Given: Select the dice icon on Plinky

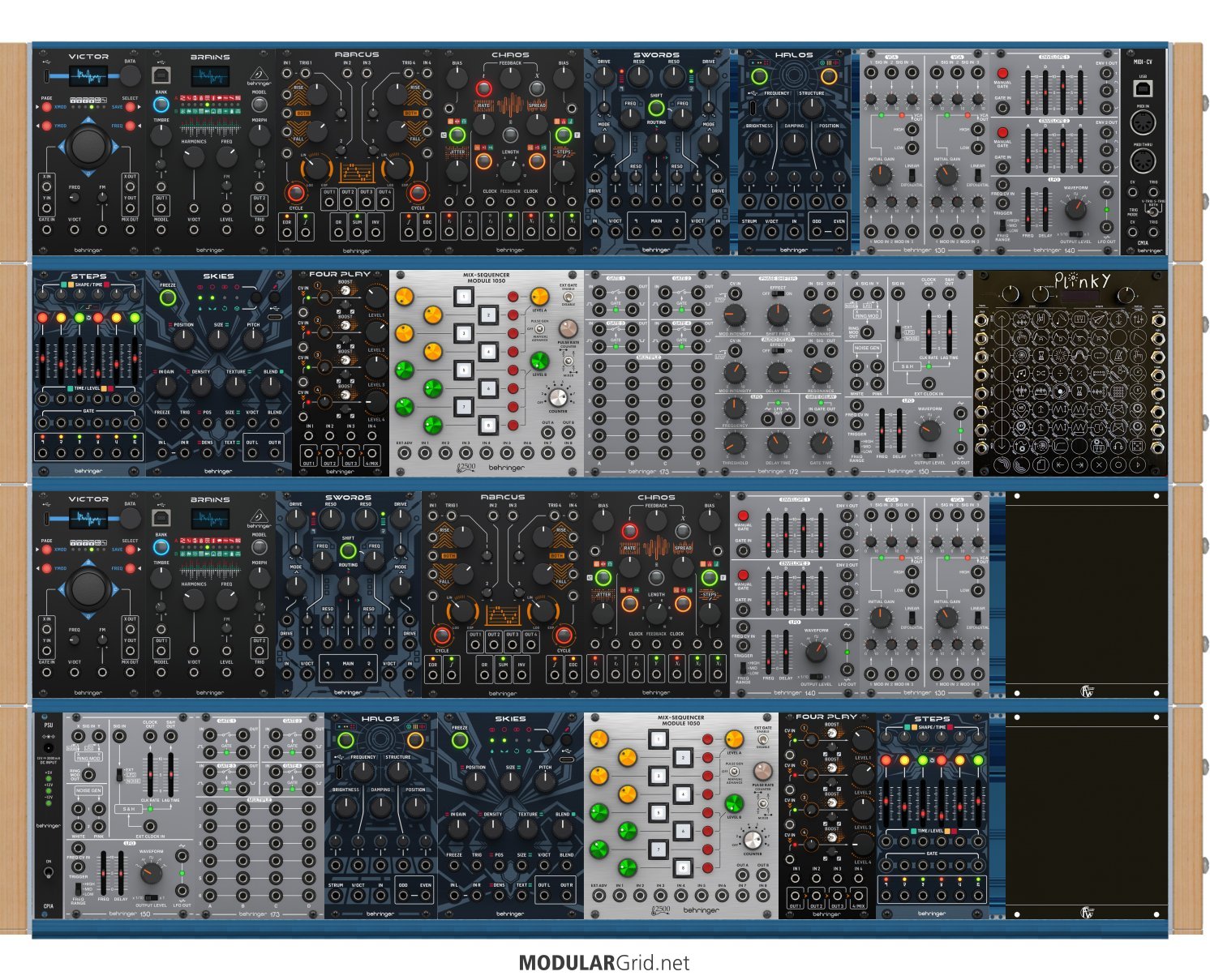Looking at the screenshot, I should [x=1138, y=446].
